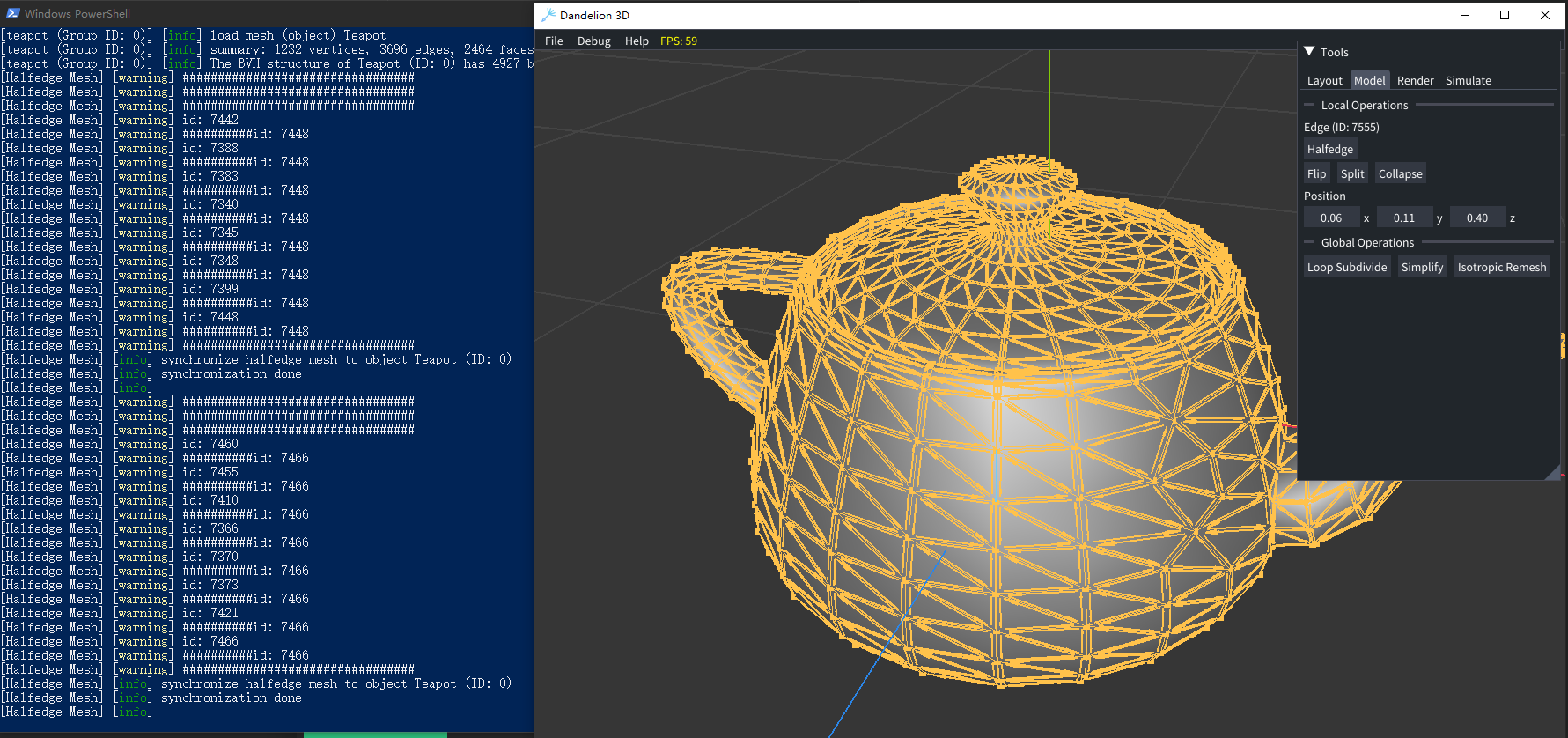The image size is (1568, 738).
Task: Click the Windows PowerShell title icon
Action: point(13,13)
